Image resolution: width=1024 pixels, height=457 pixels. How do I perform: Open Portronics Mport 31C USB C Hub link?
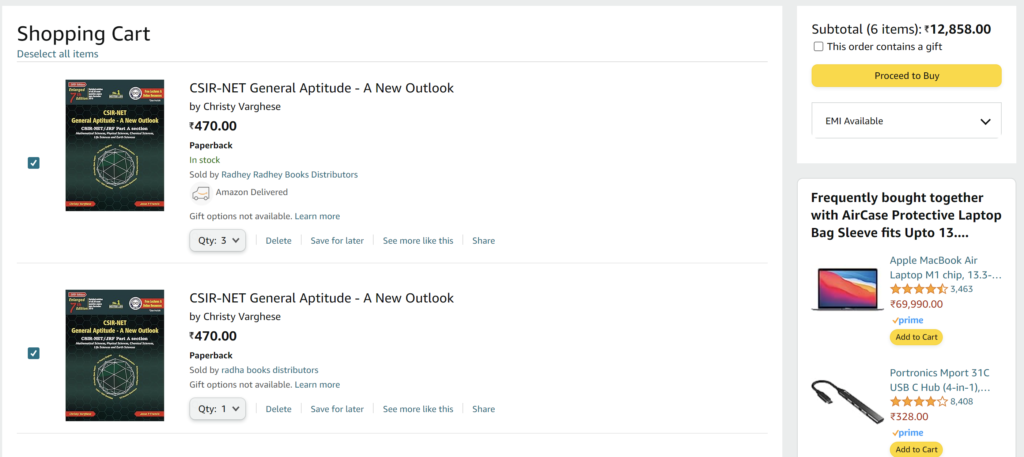(x=940, y=380)
